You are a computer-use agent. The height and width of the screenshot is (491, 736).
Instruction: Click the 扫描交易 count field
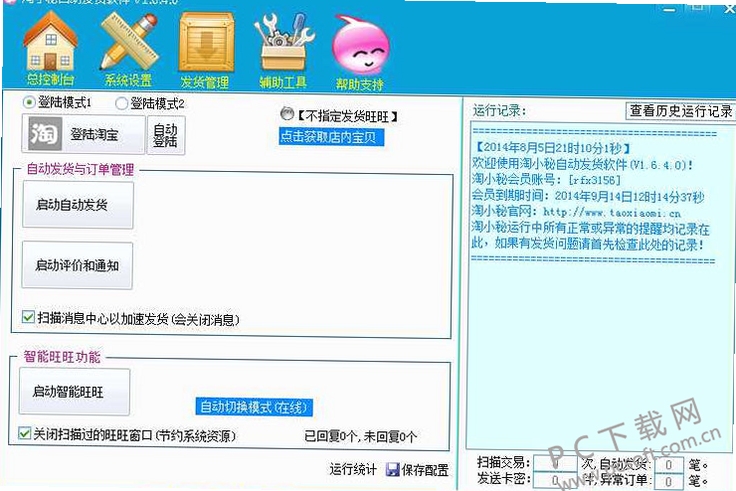pyautogui.click(x=555, y=464)
